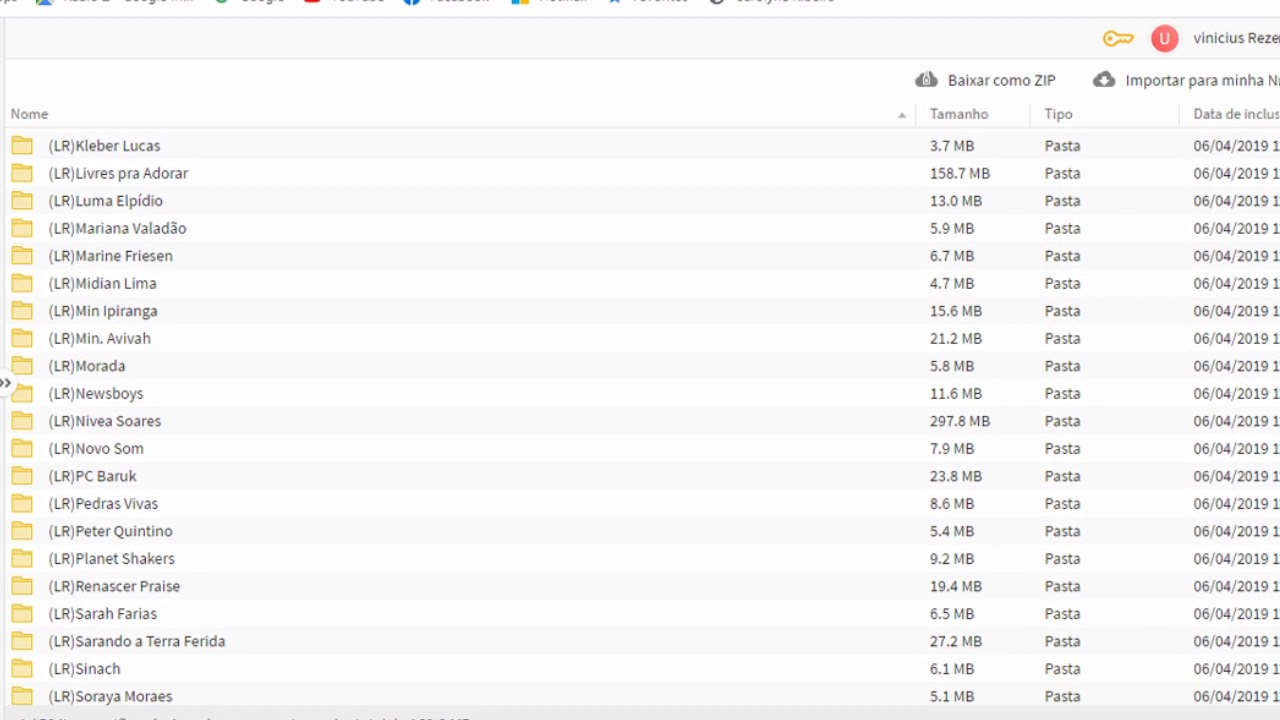Image resolution: width=1280 pixels, height=720 pixels.
Task: Open vinicius Rezende account name
Action: tap(1236, 38)
